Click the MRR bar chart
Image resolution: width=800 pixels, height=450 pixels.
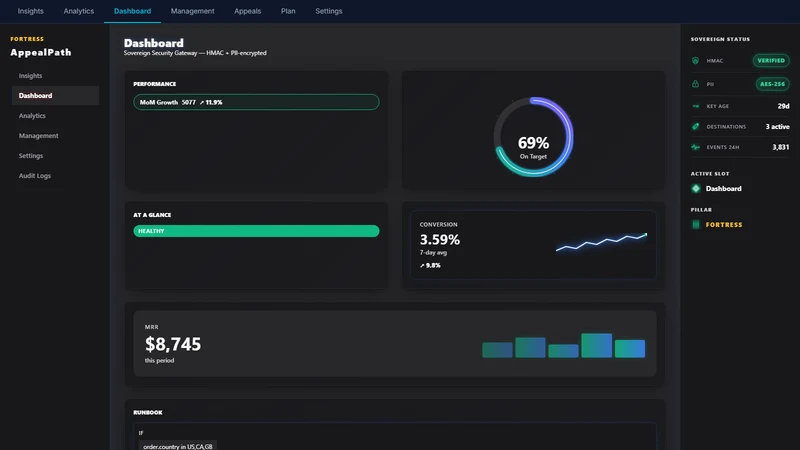(564, 345)
